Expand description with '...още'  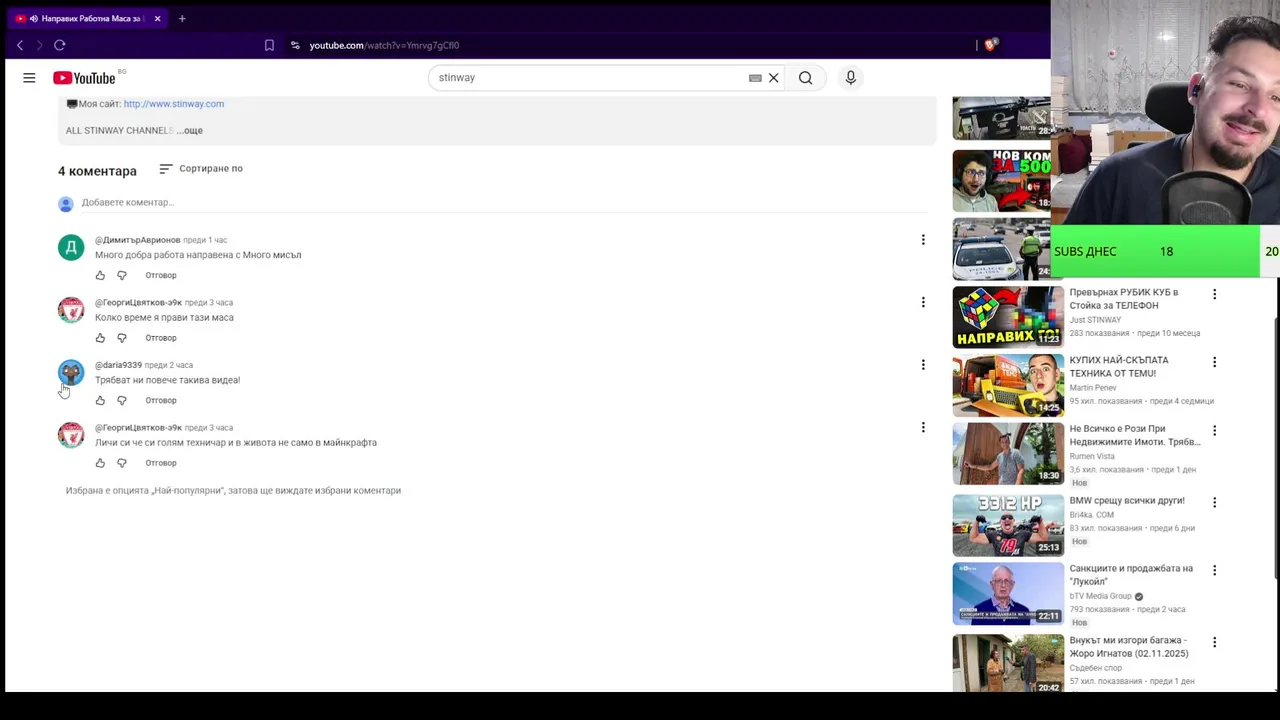[190, 130]
